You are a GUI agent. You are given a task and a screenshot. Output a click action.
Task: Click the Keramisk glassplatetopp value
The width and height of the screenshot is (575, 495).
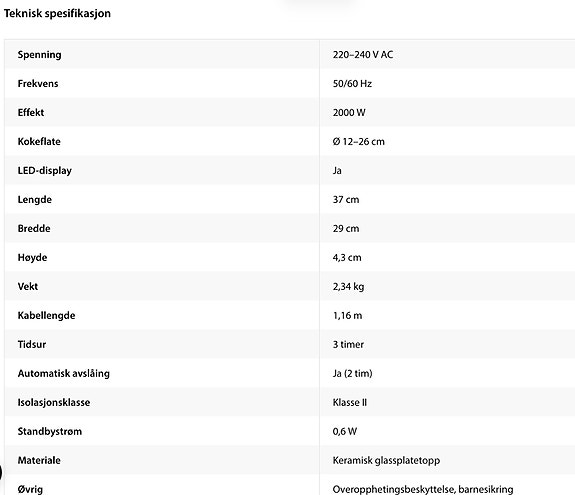(386, 460)
